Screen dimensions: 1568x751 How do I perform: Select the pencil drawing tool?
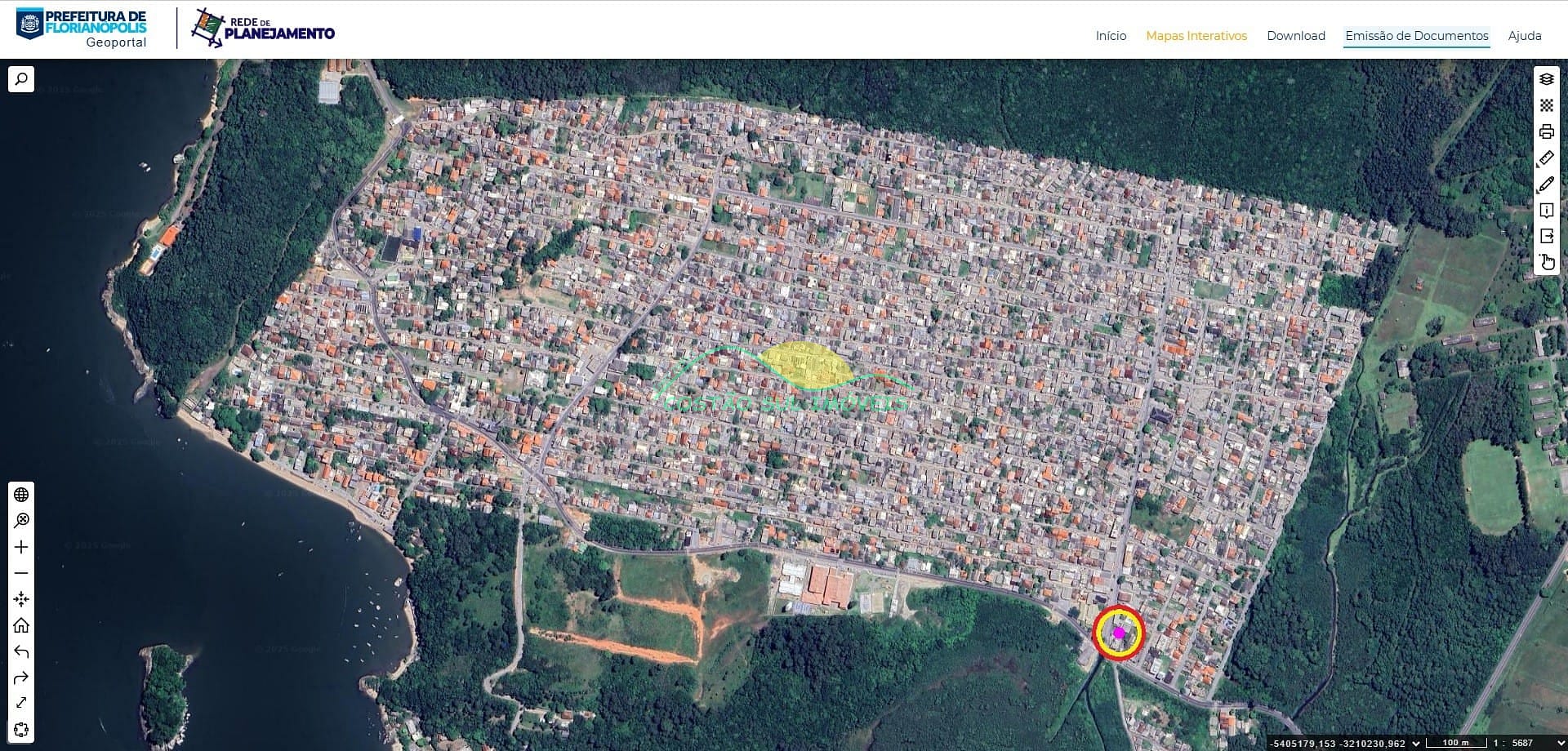(x=1546, y=184)
